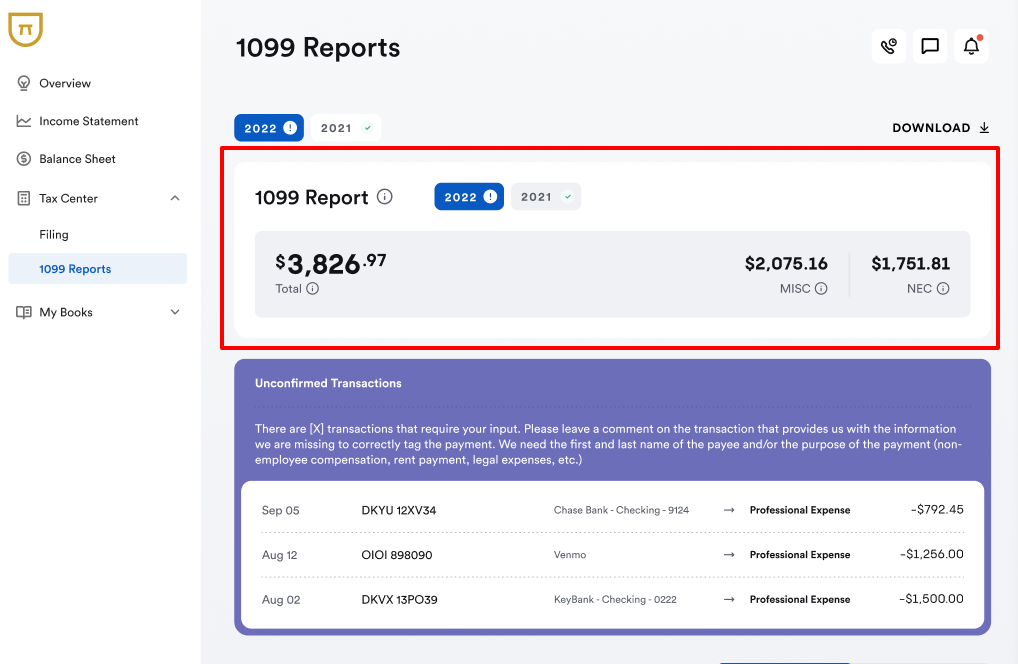Select the 2022 tab above the report card
The image size is (1018, 664).
(x=269, y=128)
